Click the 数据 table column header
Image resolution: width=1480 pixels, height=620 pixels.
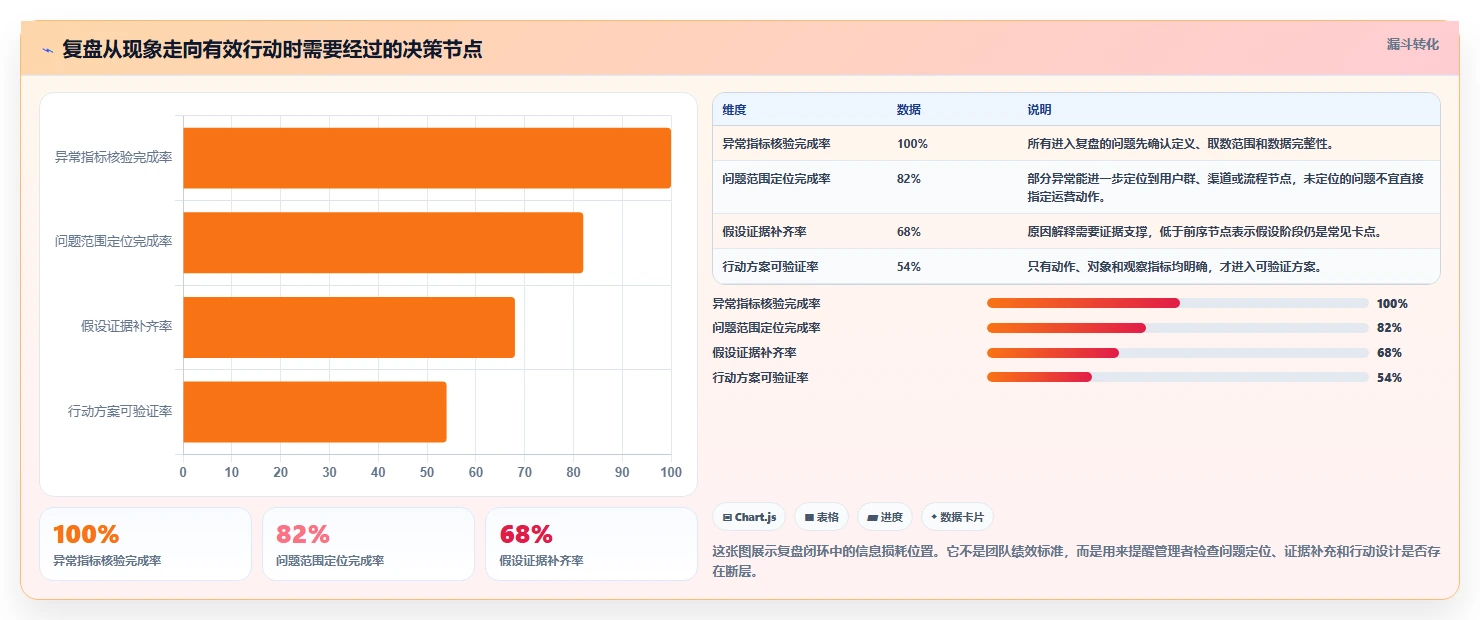point(909,110)
